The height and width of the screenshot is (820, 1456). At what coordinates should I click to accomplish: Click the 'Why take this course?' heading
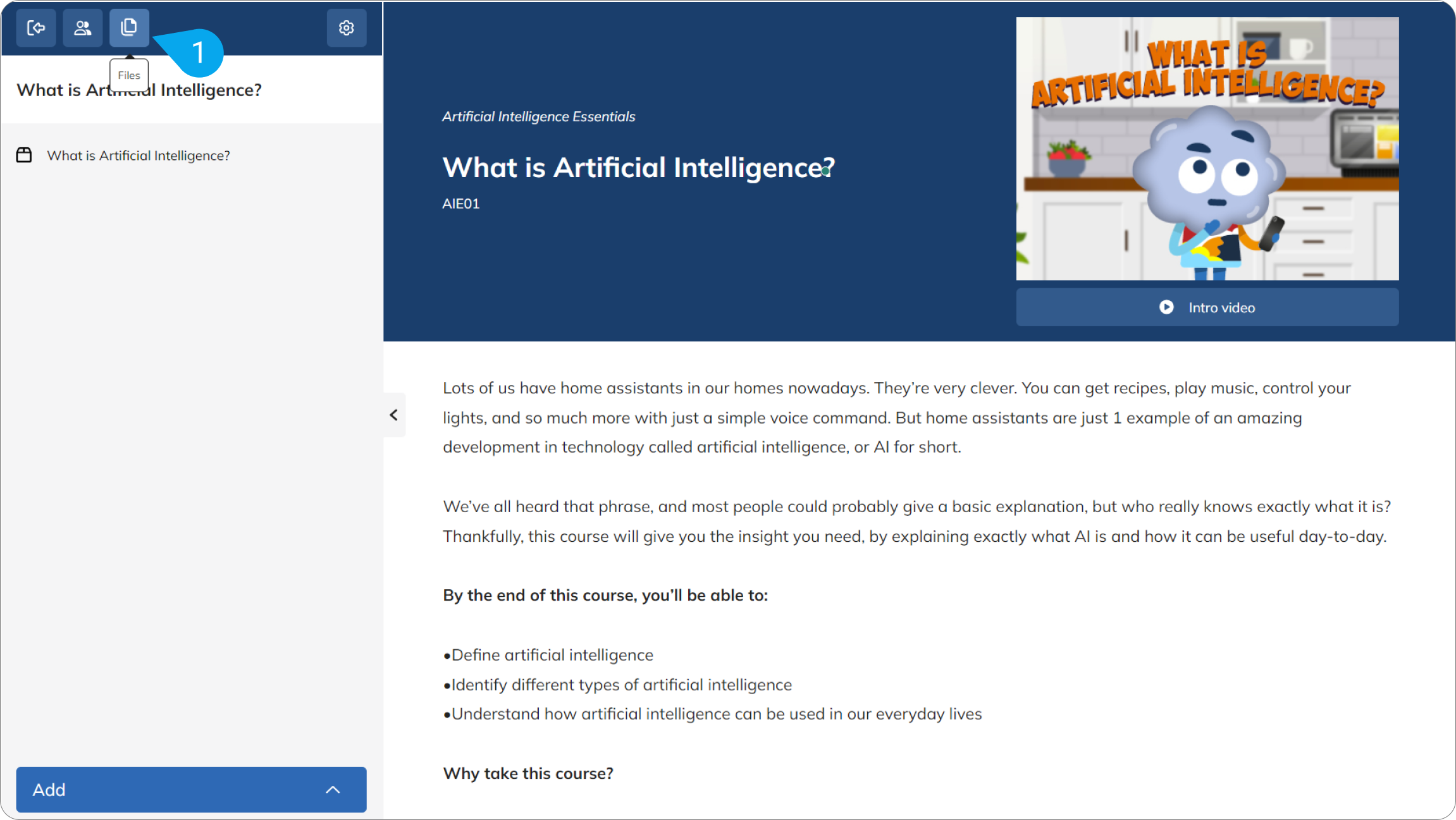(528, 773)
